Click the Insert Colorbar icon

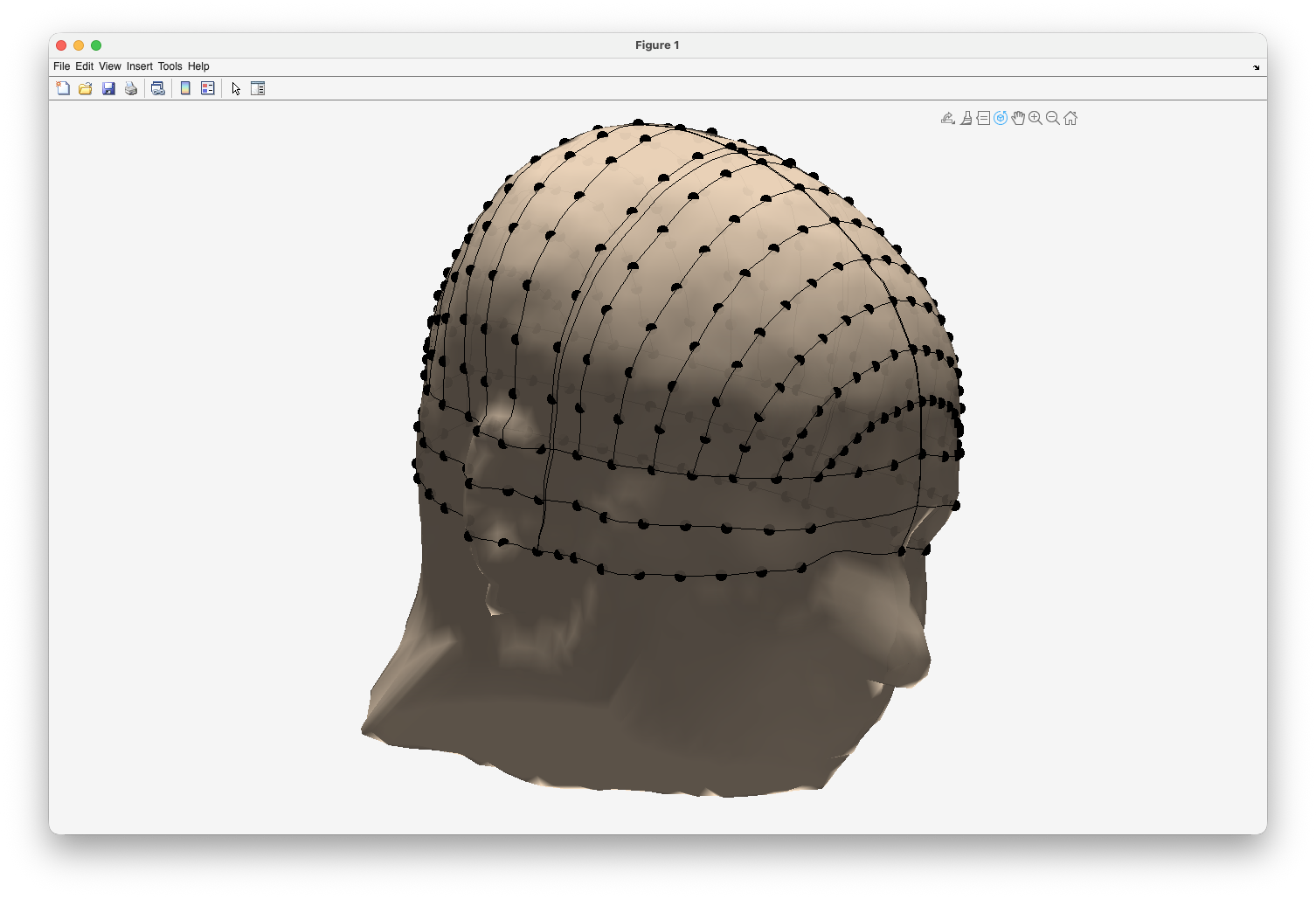(x=185, y=88)
